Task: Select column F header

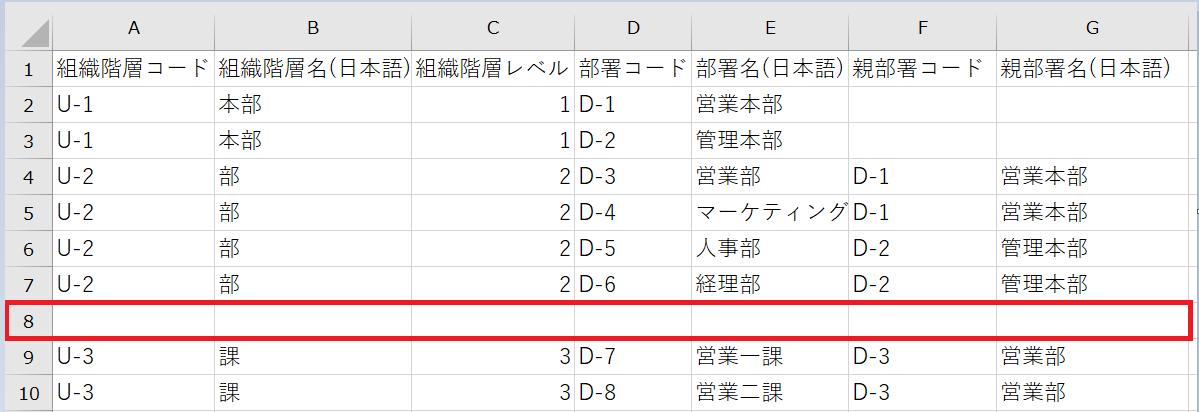Action: point(921,30)
